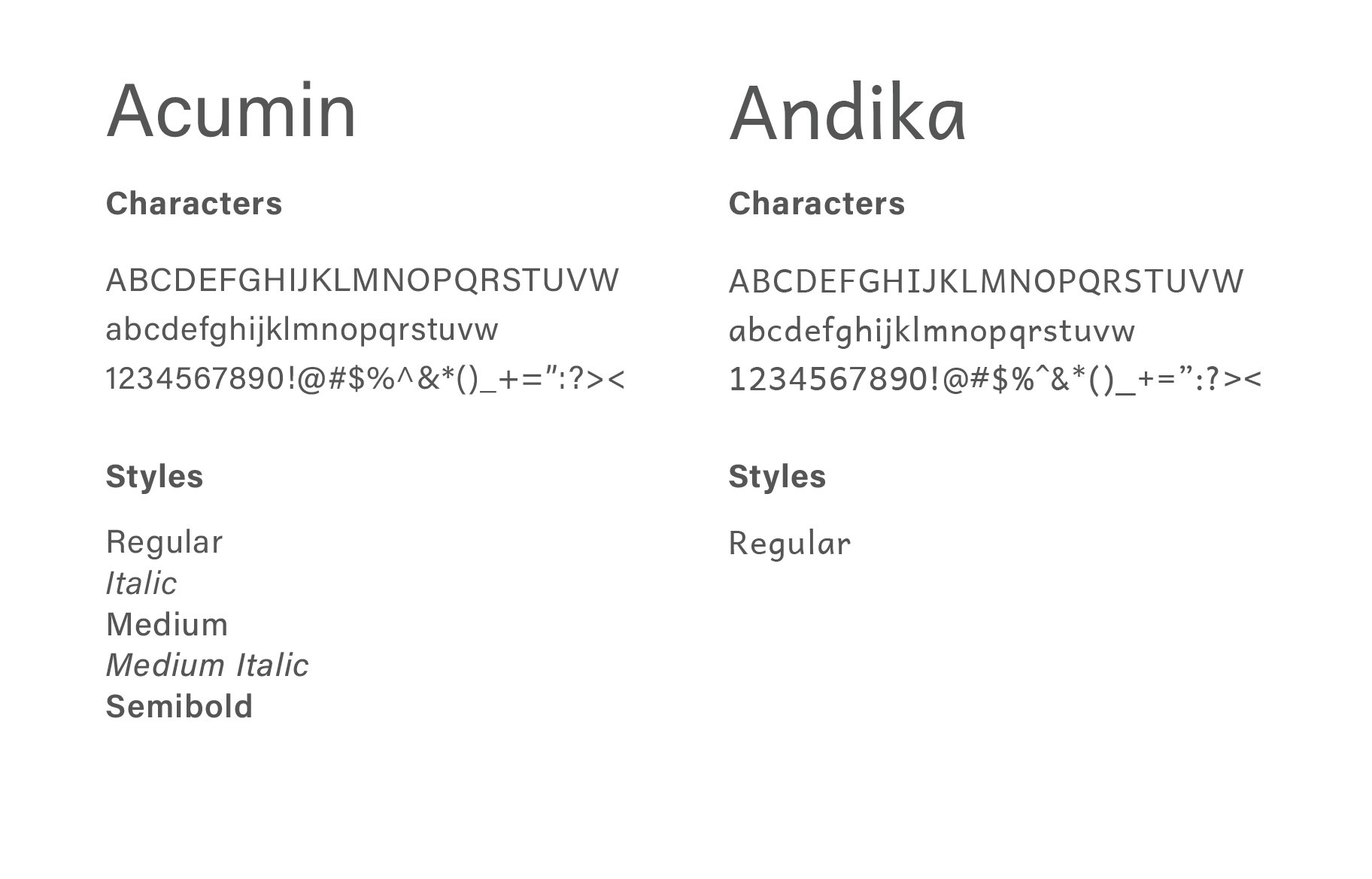Click Andika's lowercase alphabet line
The width and height of the screenshot is (1372, 879).
coord(931,332)
